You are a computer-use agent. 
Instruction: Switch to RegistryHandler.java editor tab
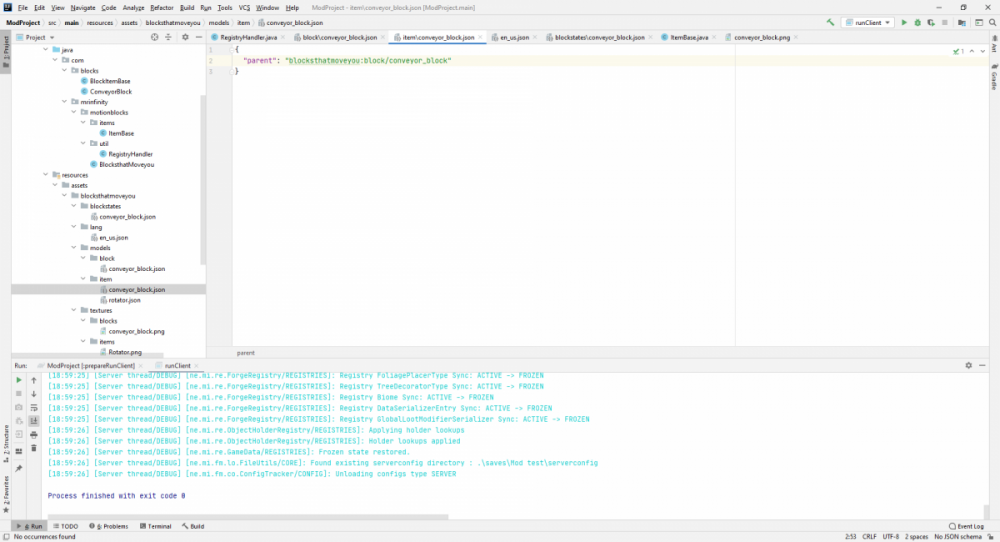247,37
